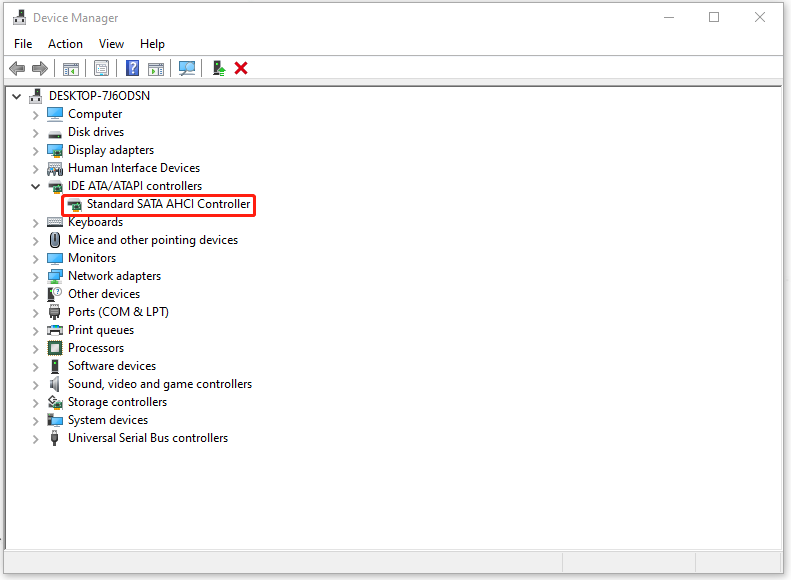This screenshot has width=791, height=580.
Task: Collapse the DESKTOP-7J6ODSN root node
Action: coord(17,96)
